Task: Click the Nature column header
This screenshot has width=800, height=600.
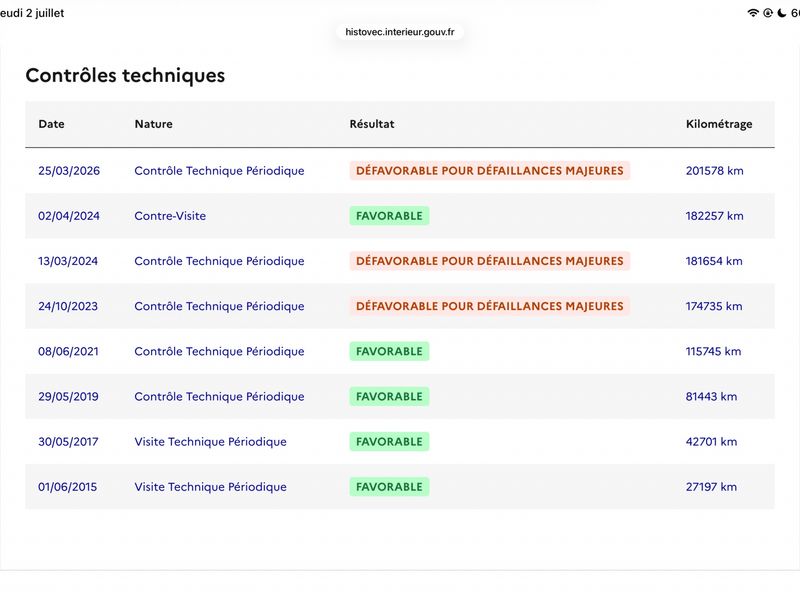Action: point(154,124)
